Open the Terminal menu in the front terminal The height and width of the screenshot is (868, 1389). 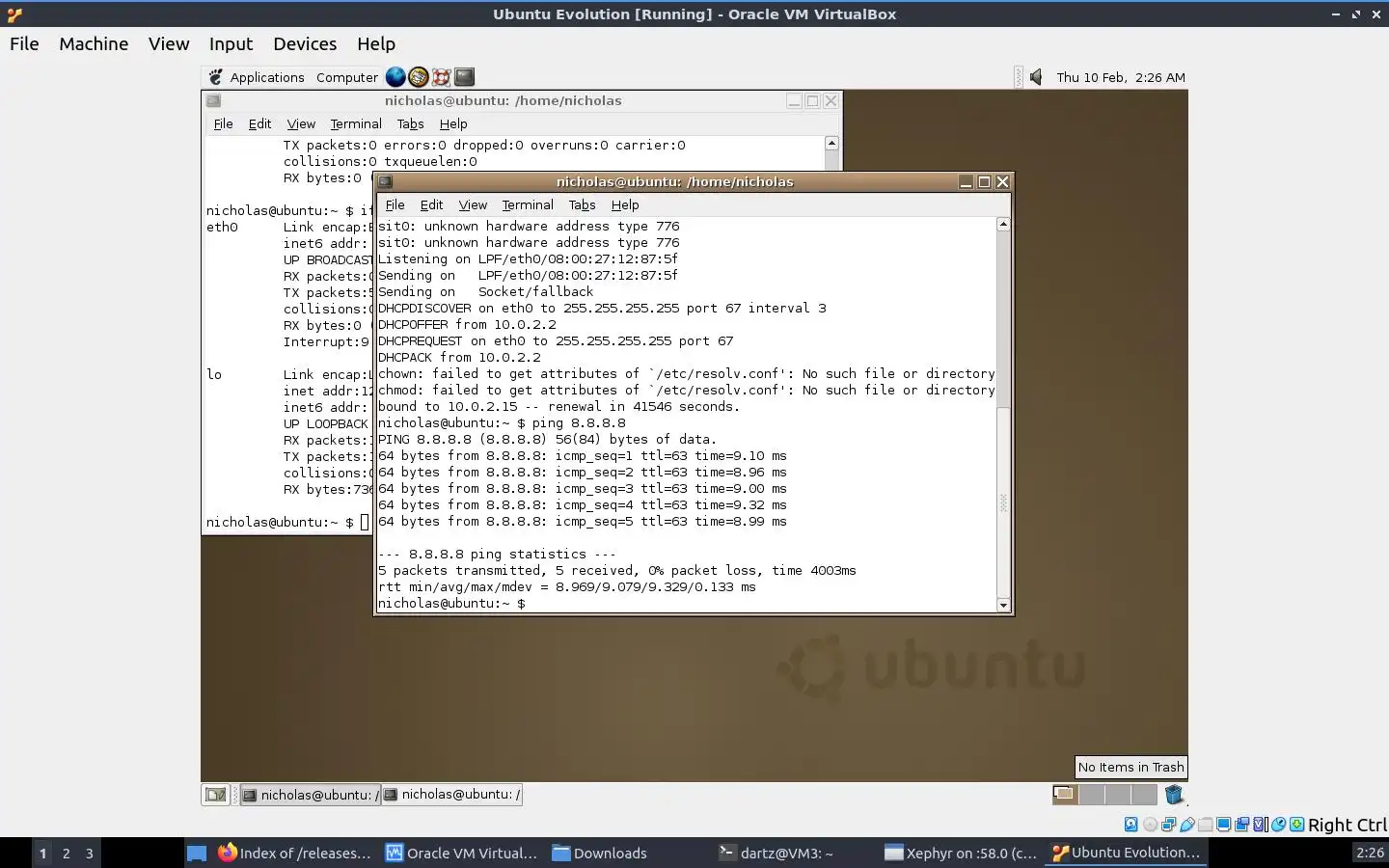click(x=528, y=204)
